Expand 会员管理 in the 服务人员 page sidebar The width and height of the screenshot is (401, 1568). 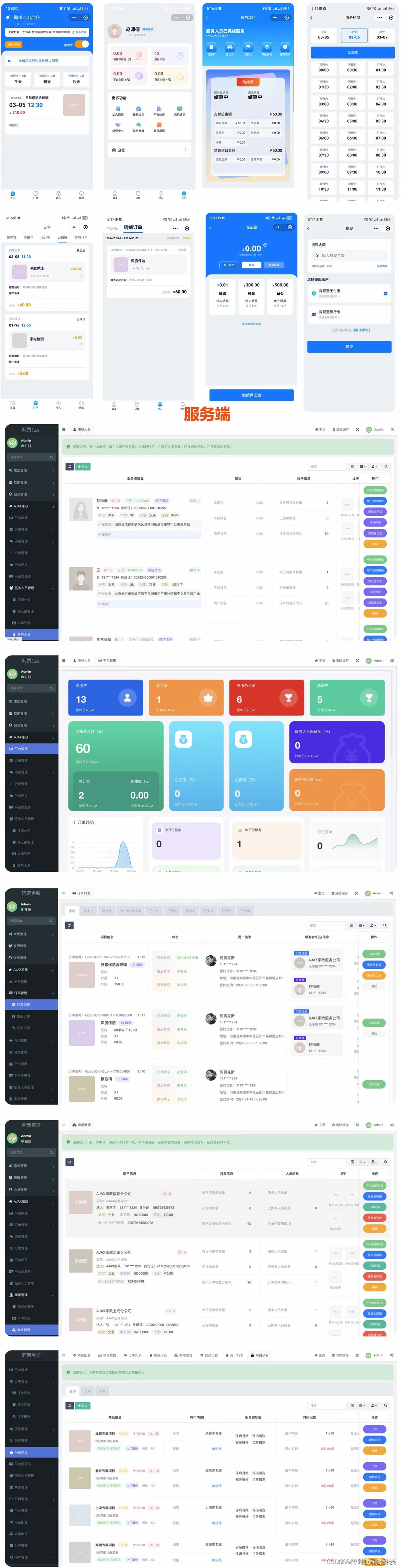coord(32,494)
